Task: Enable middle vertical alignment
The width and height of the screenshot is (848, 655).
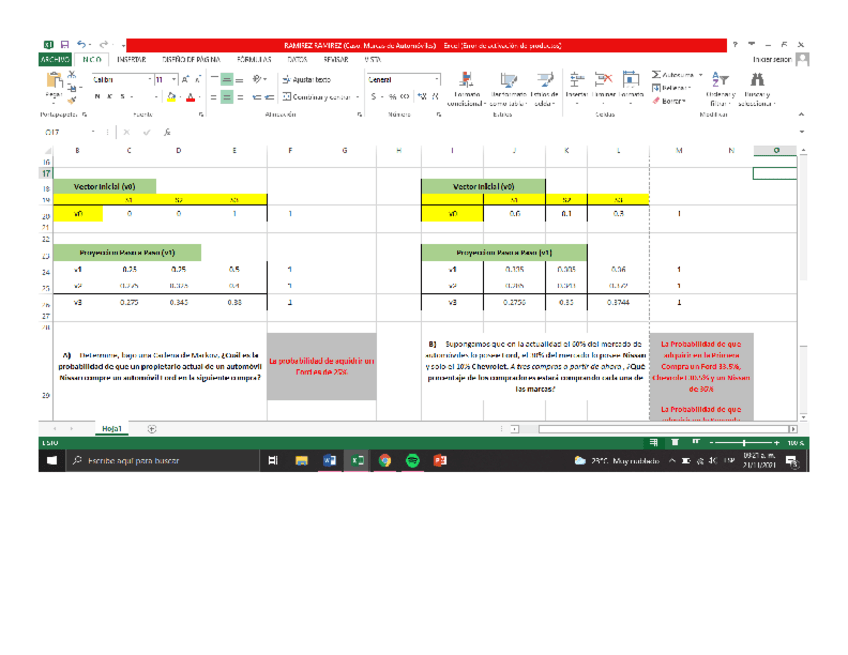Action: point(227,80)
